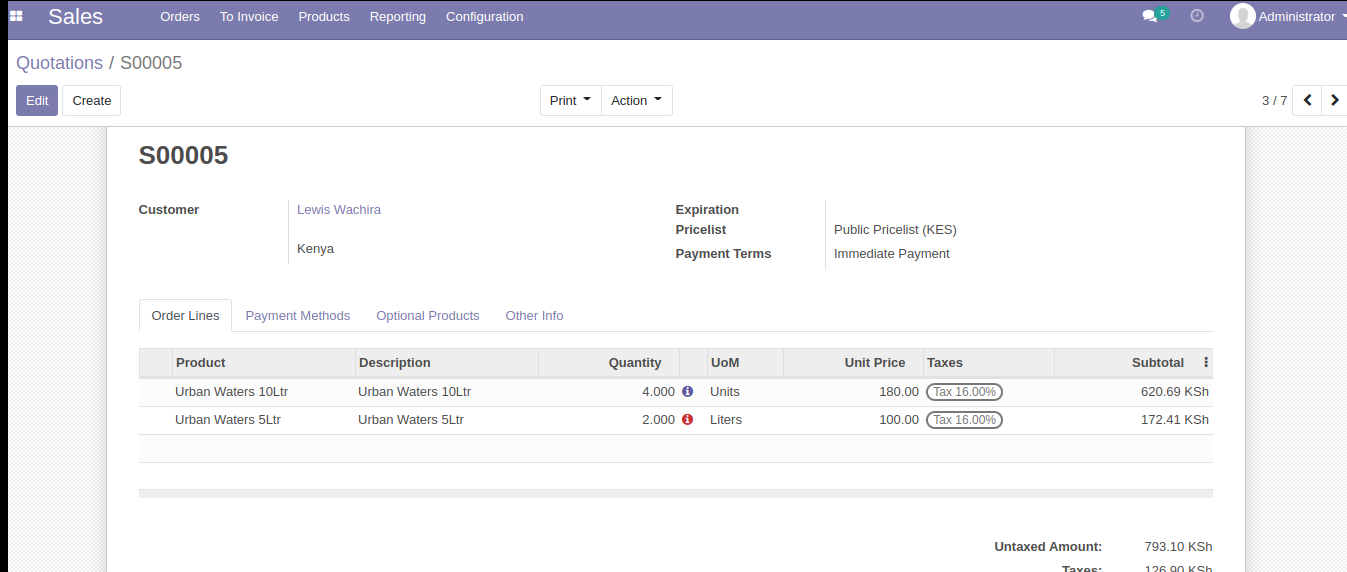Click red warning icon for Urban Waters 5Ltr
Image resolution: width=1347 pixels, height=572 pixels.
(x=687, y=420)
